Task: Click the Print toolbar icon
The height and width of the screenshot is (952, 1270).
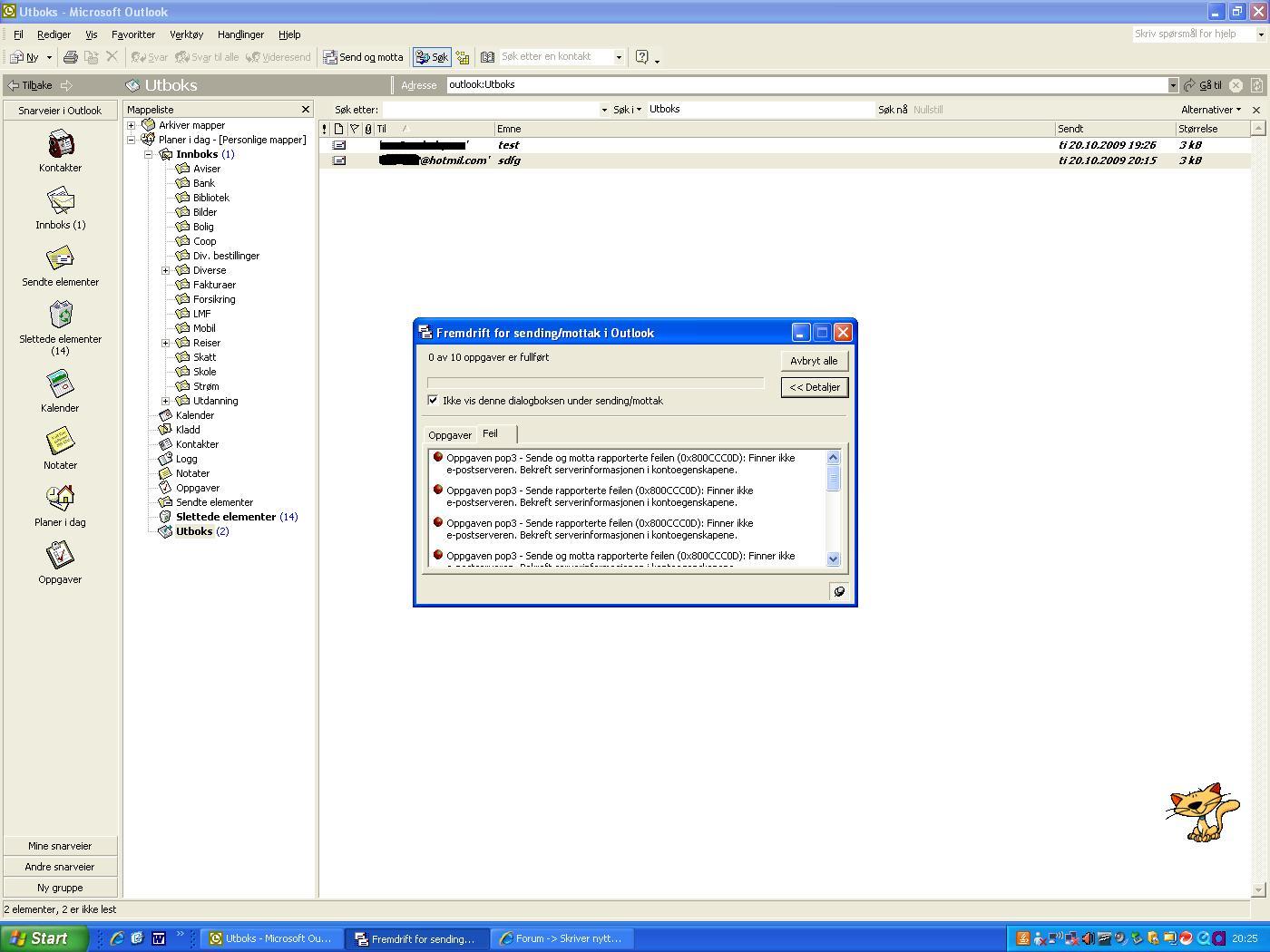Action: [70, 57]
